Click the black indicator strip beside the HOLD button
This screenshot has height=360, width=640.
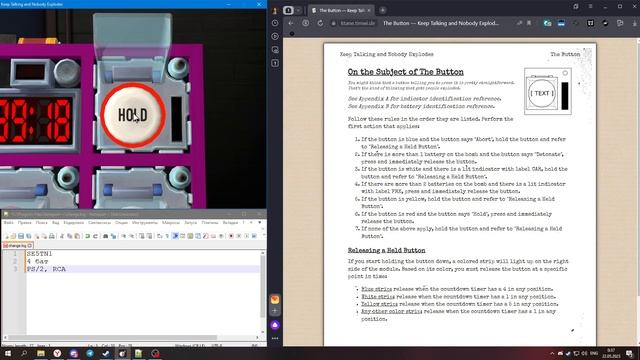177,119
